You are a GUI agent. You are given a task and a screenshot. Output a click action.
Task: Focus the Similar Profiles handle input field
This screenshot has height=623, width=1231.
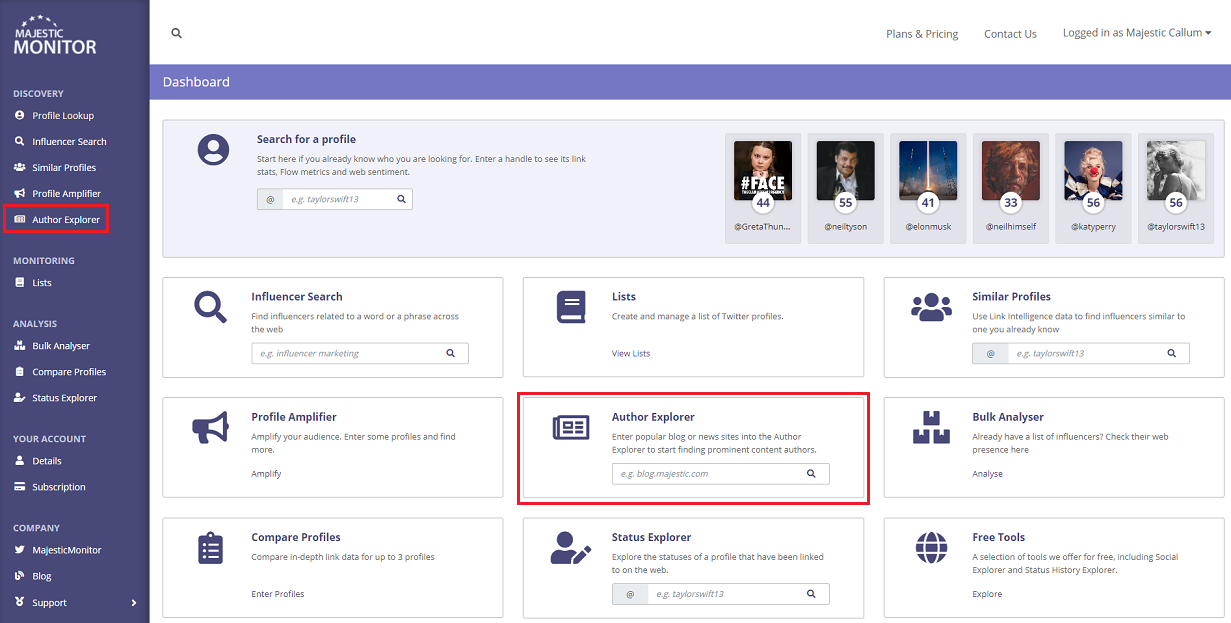[x=1081, y=353]
